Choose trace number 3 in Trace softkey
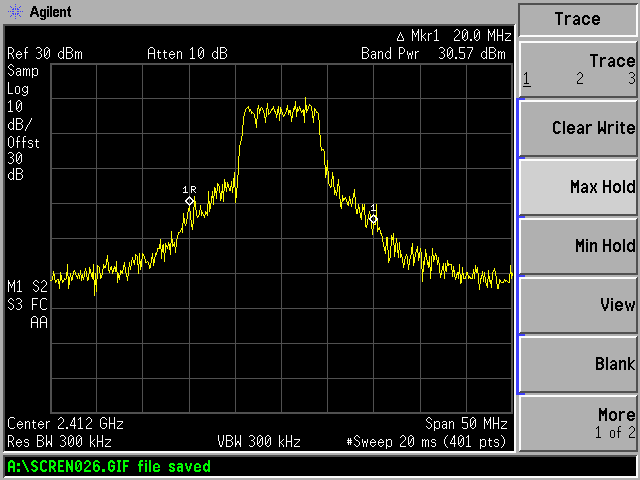This screenshot has height=480, width=640. coord(630,79)
